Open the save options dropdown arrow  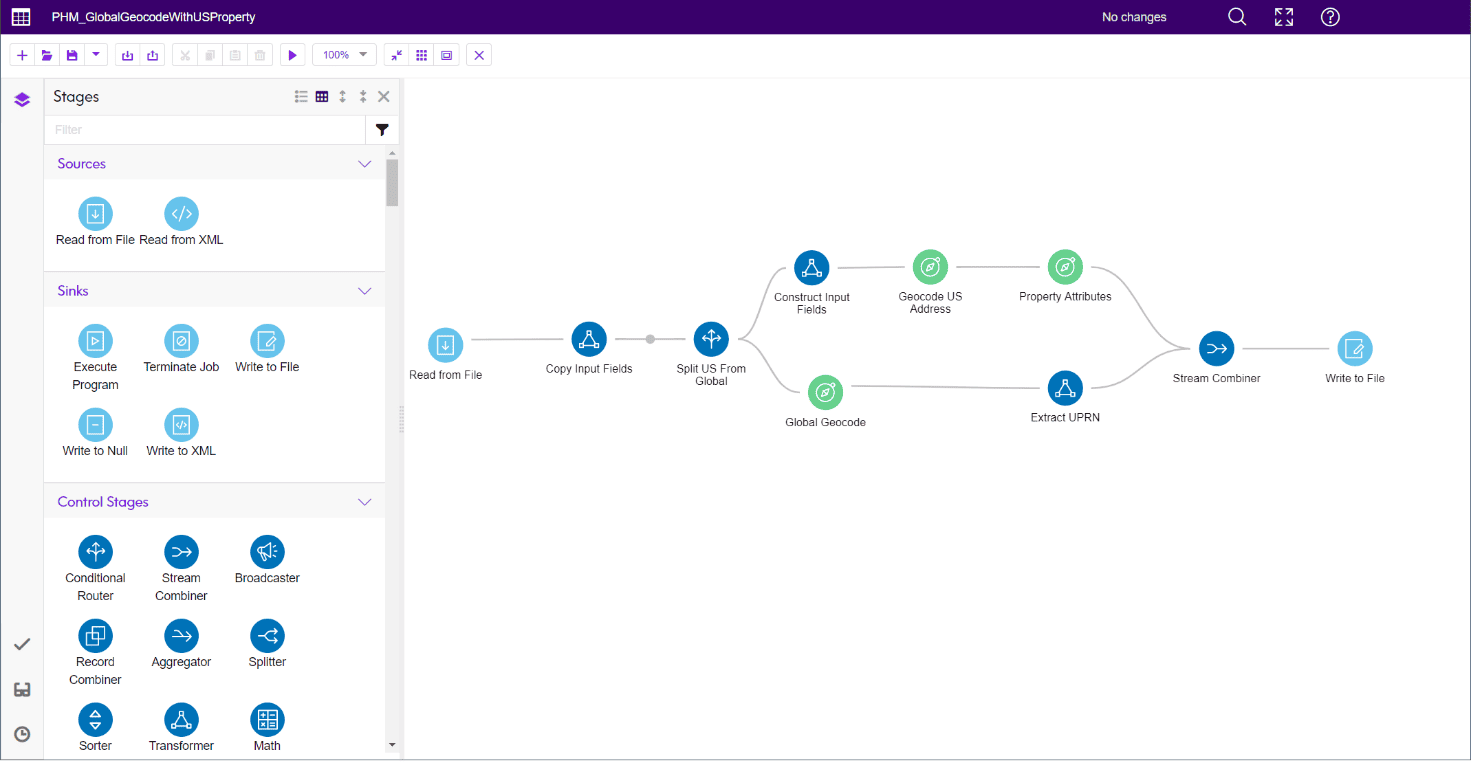[x=96, y=56]
